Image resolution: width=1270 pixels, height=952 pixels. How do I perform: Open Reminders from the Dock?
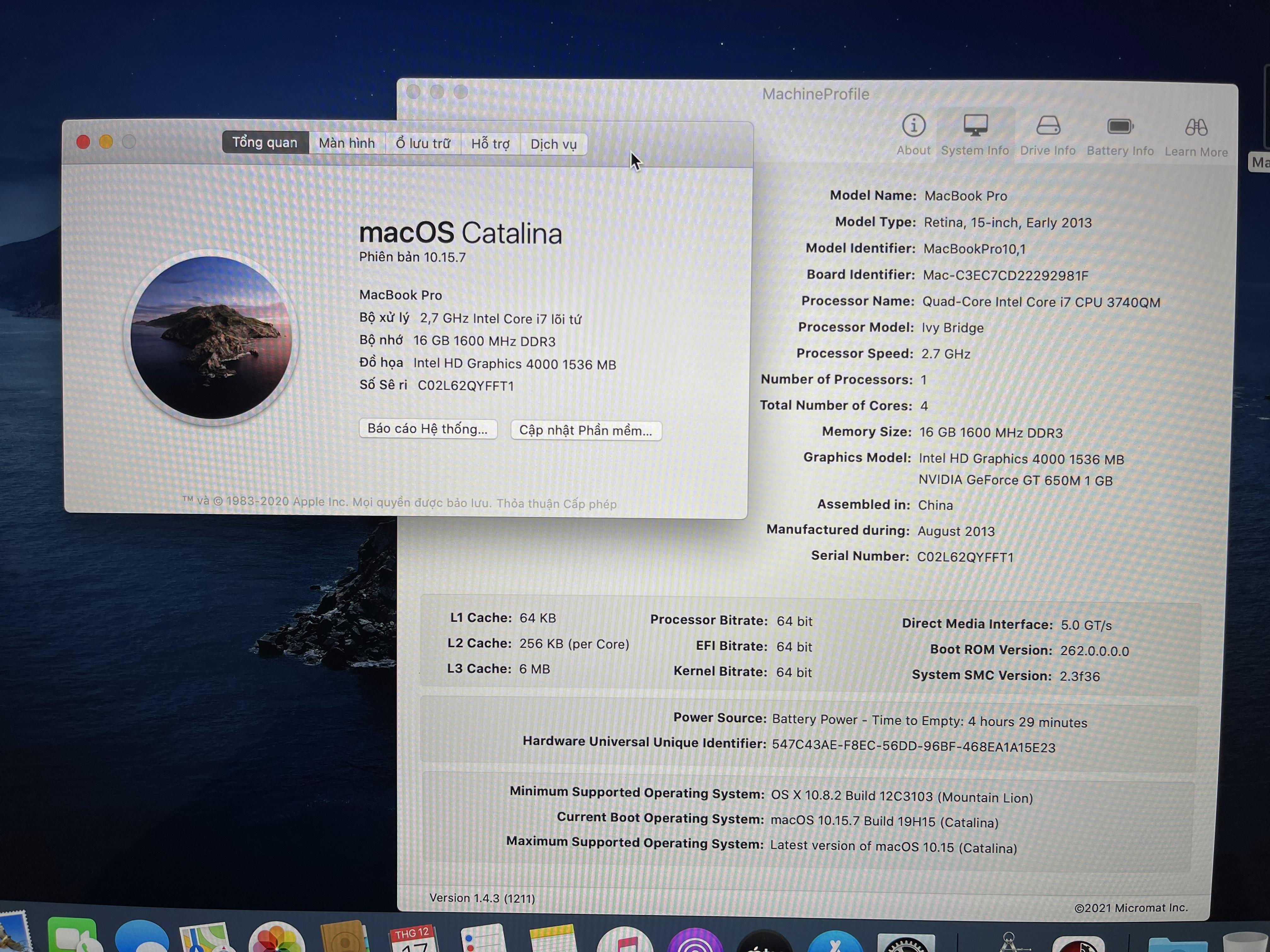pyautogui.click(x=483, y=938)
